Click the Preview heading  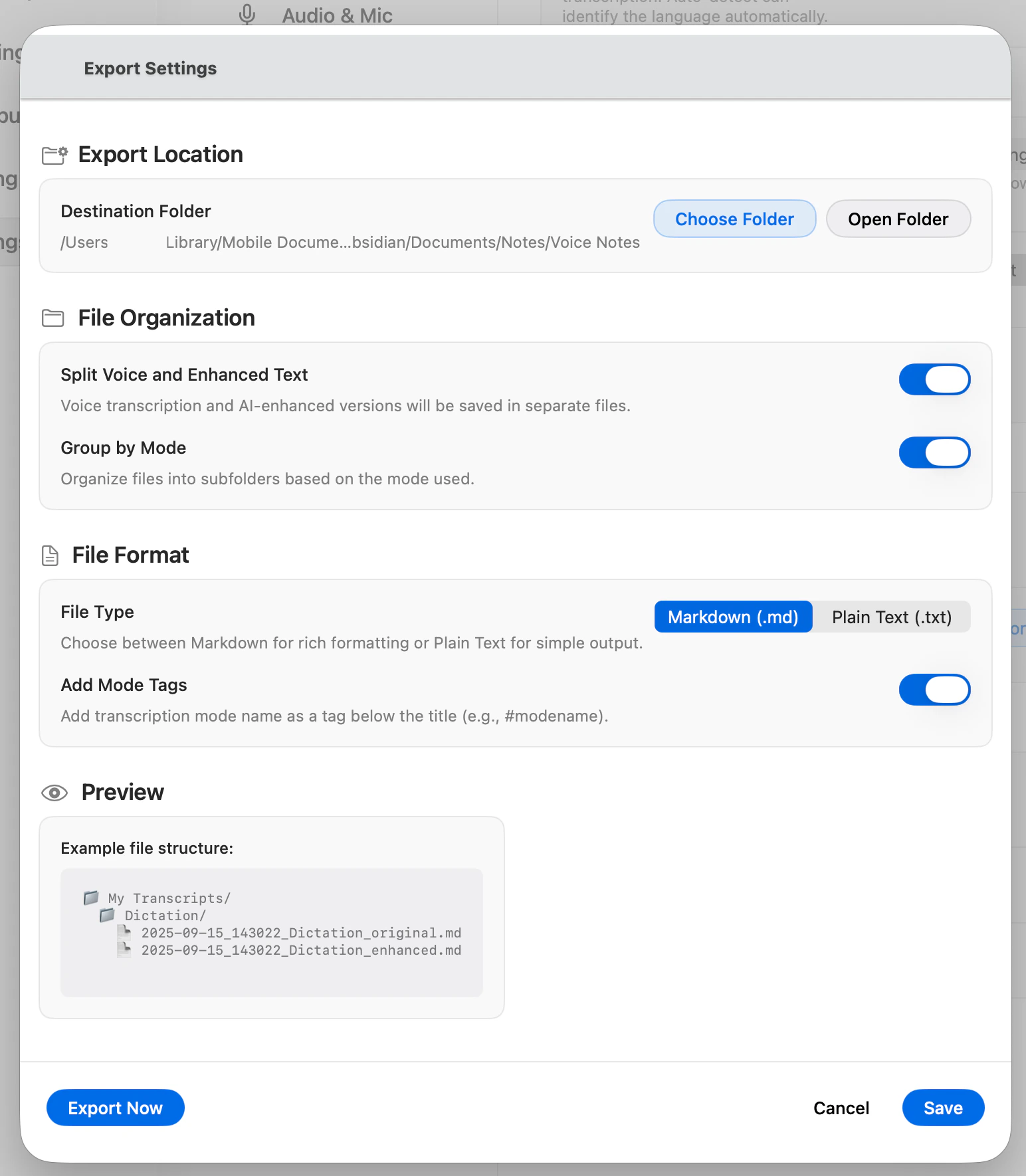click(123, 792)
